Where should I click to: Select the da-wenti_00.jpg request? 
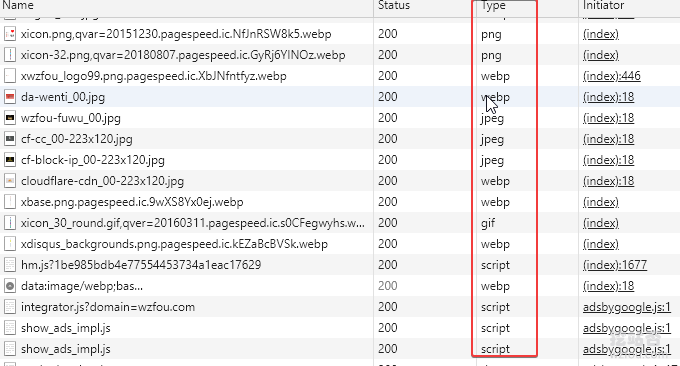[63, 97]
